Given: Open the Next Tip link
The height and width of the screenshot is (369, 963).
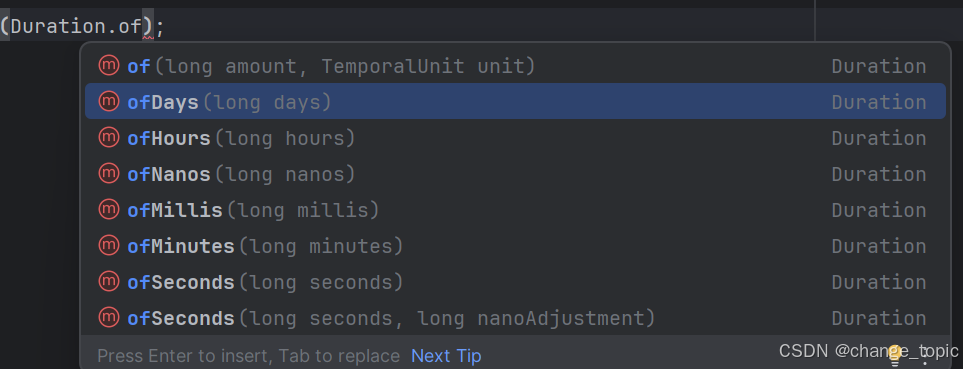Looking at the screenshot, I should pyautogui.click(x=446, y=356).
